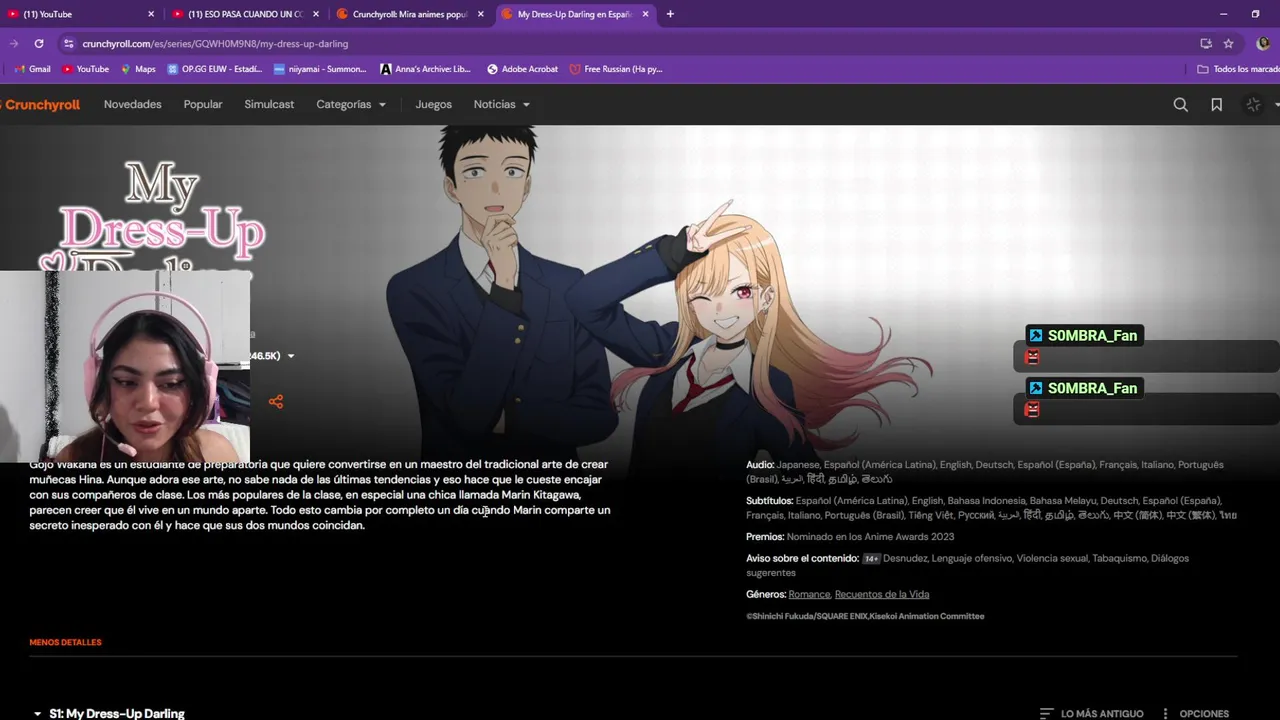Open the niiyamai Summoner bookmark
This screenshot has height=720, width=1280.
pos(320,69)
